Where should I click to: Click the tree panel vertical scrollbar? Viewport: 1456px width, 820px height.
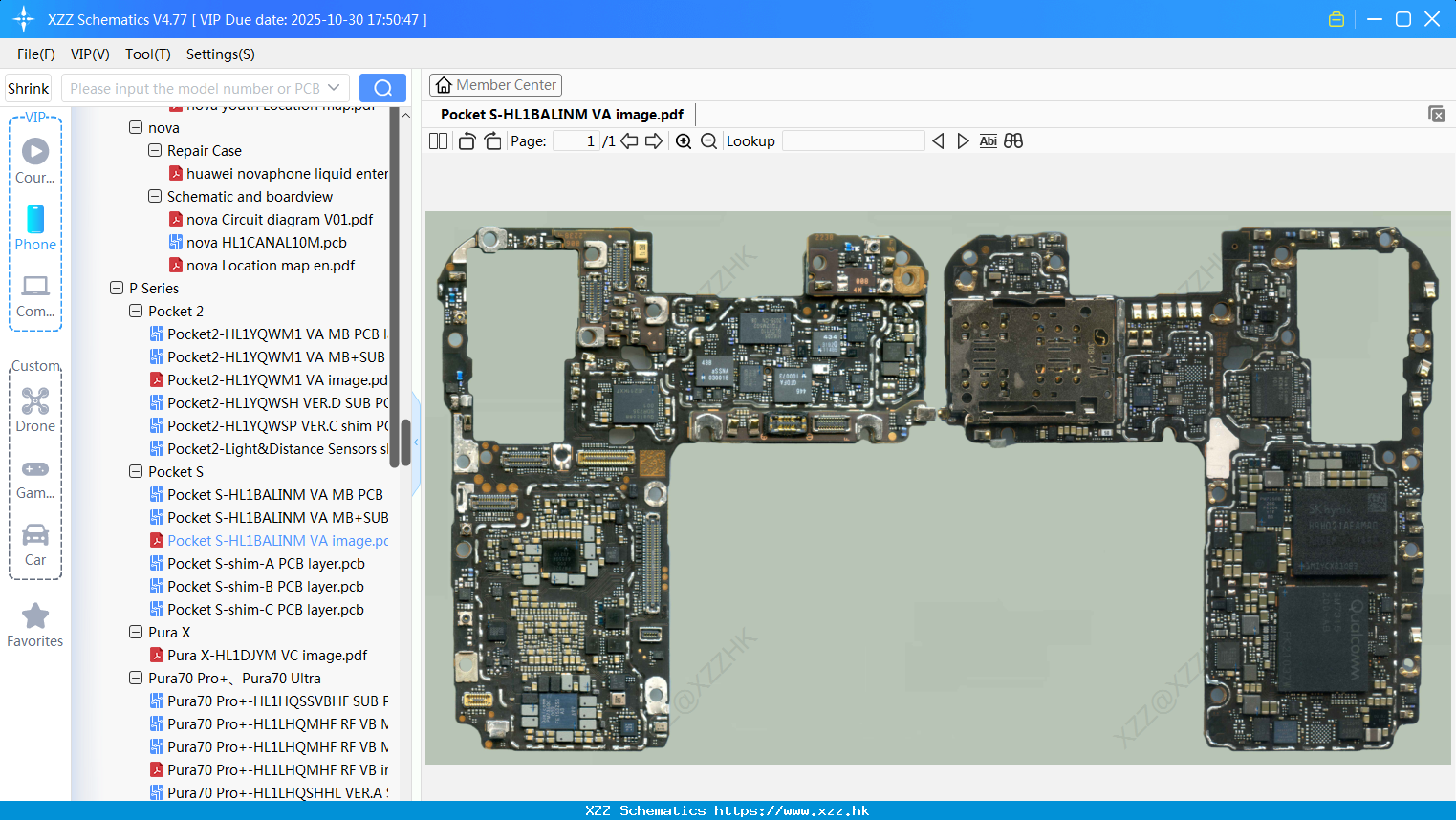(x=405, y=442)
